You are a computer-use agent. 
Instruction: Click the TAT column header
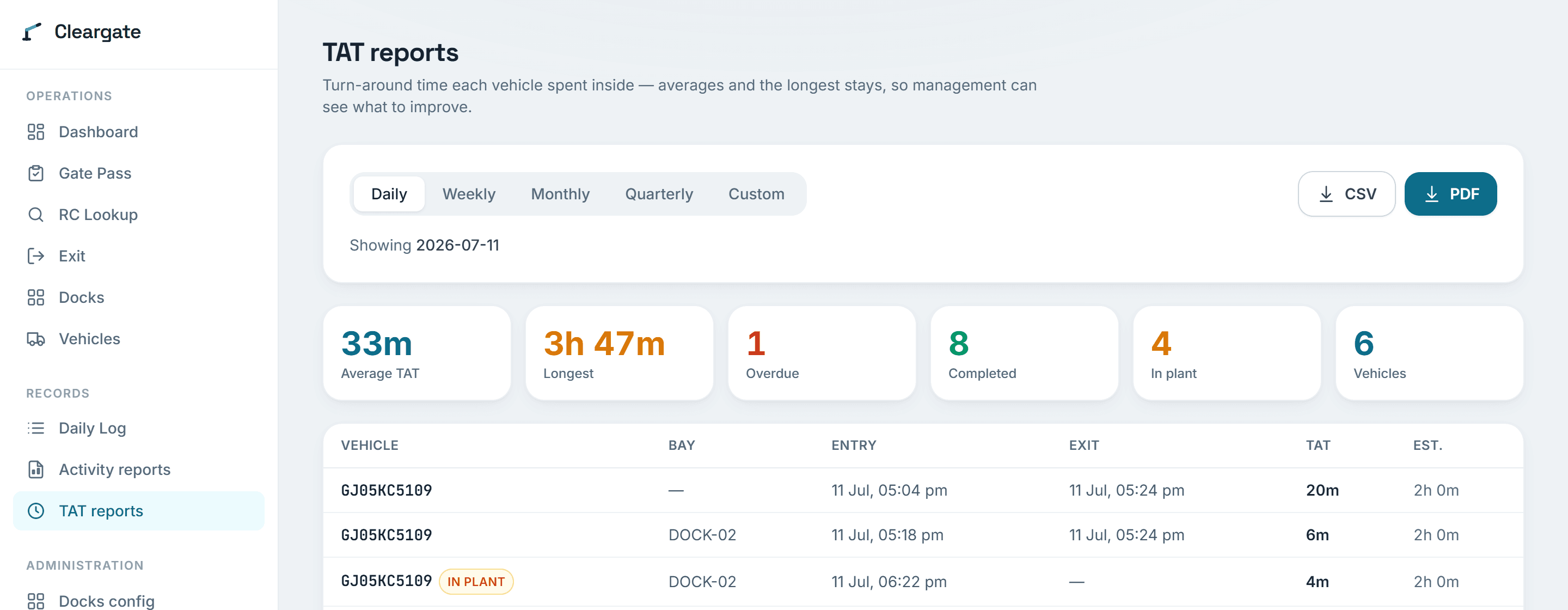tap(1318, 446)
